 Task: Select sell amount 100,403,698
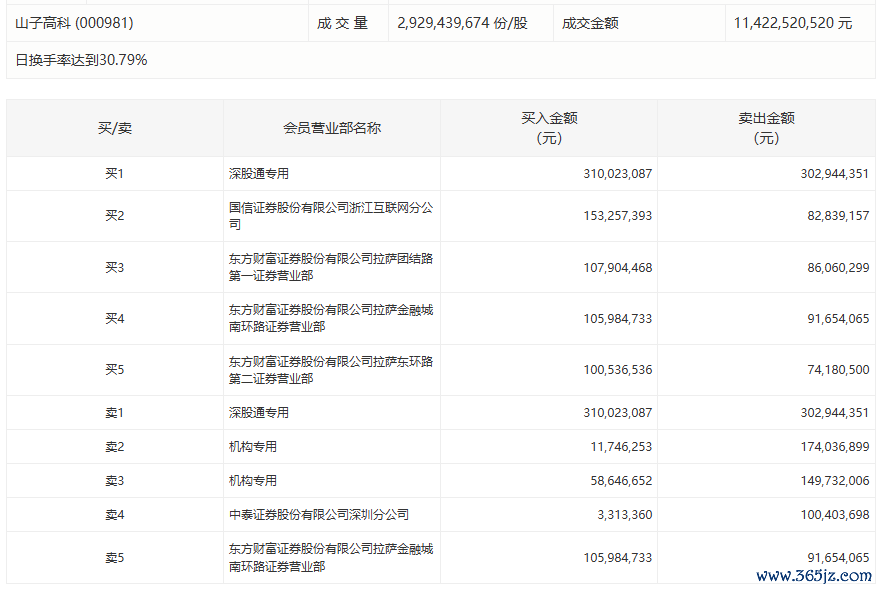pos(835,515)
